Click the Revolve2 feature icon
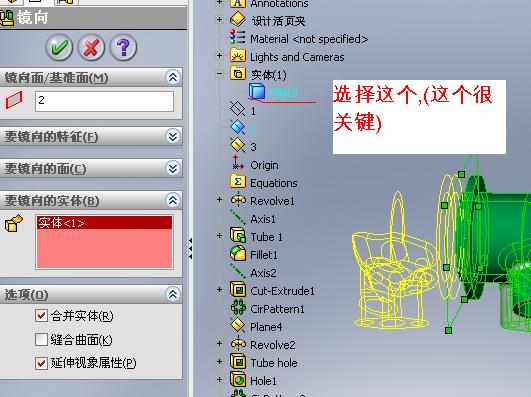531x397 pixels. pyautogui.click(x=238, y=343)
